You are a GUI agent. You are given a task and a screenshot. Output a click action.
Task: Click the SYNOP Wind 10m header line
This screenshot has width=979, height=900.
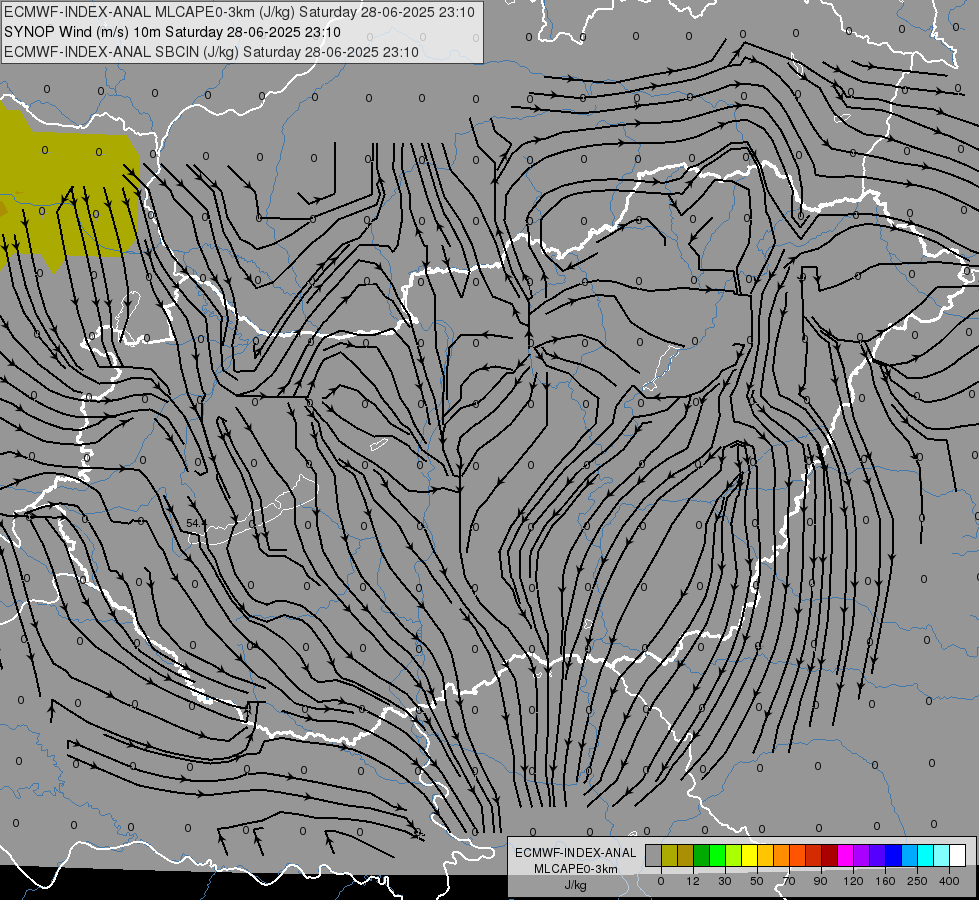[172, 32]
